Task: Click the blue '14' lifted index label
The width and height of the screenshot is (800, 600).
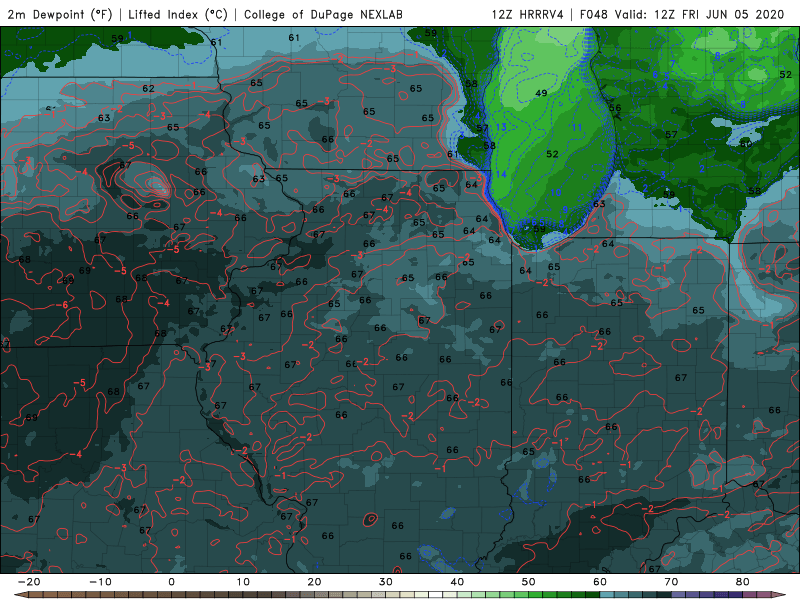Action: [x=501, y=174]
